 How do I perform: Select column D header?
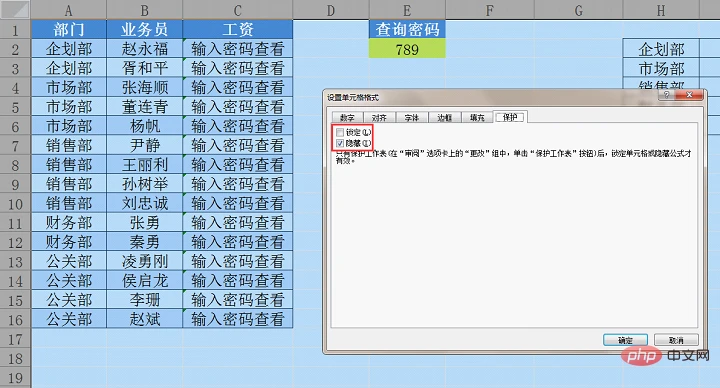tap(331, 10)
